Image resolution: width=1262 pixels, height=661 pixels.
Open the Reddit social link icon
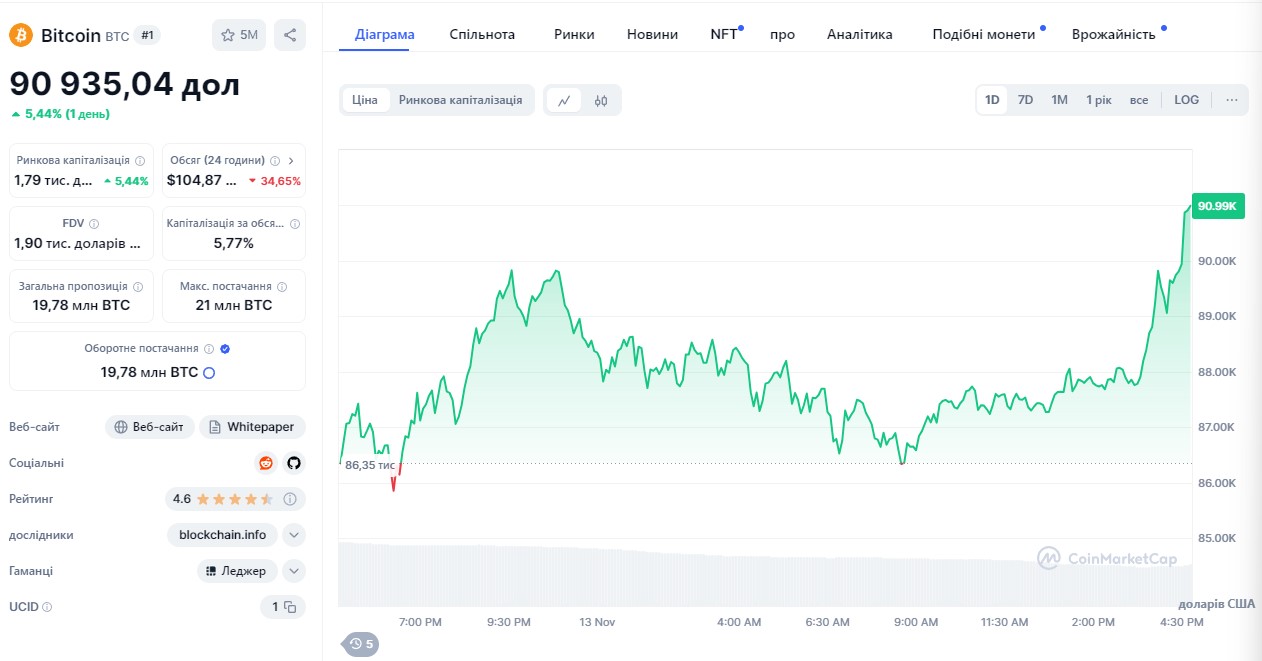(x=265, y=463)
